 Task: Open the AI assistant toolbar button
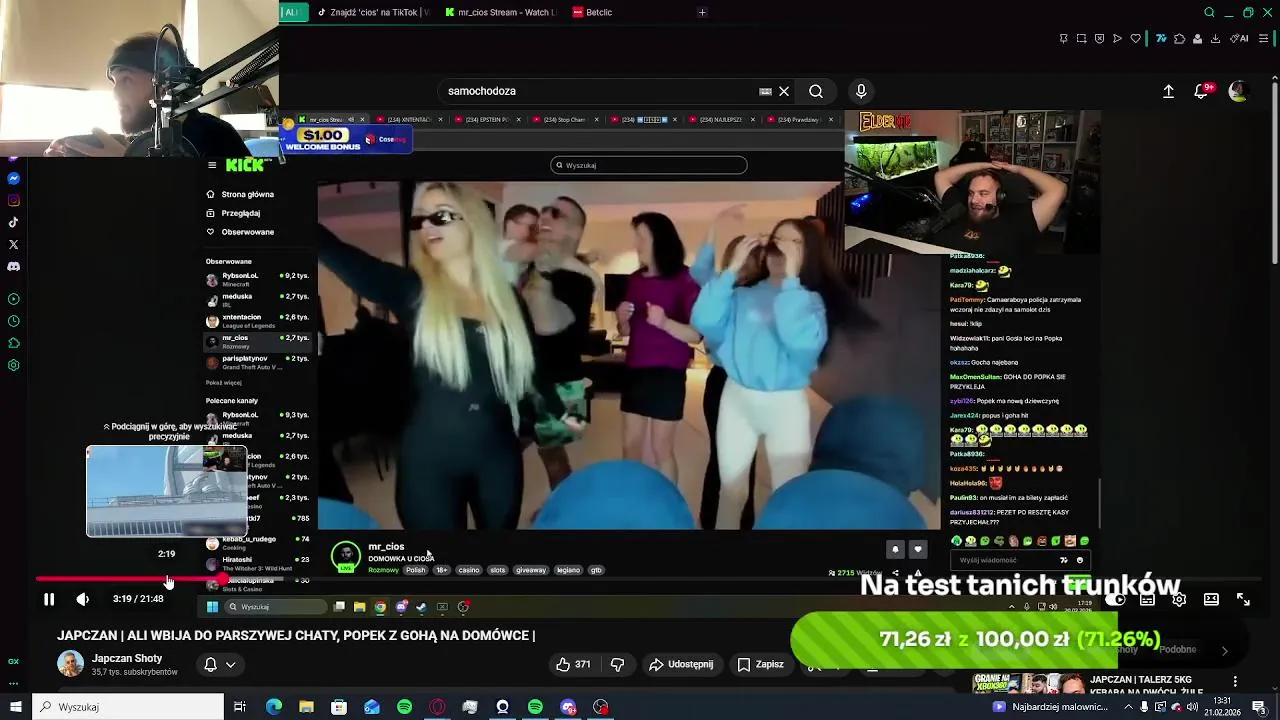(1240, 39)
